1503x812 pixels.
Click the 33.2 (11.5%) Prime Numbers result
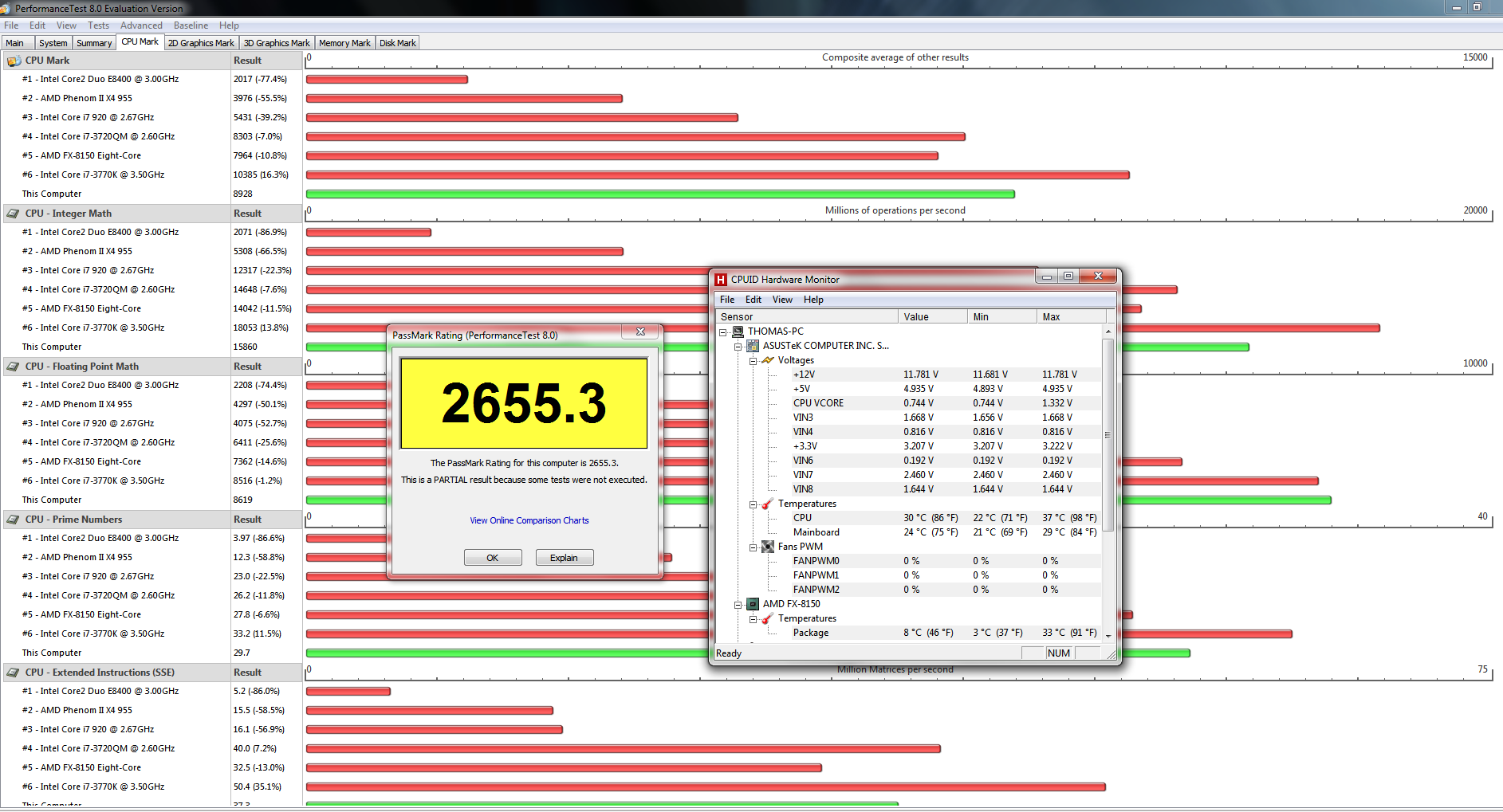pyautogui.click(x=258, y=634)
